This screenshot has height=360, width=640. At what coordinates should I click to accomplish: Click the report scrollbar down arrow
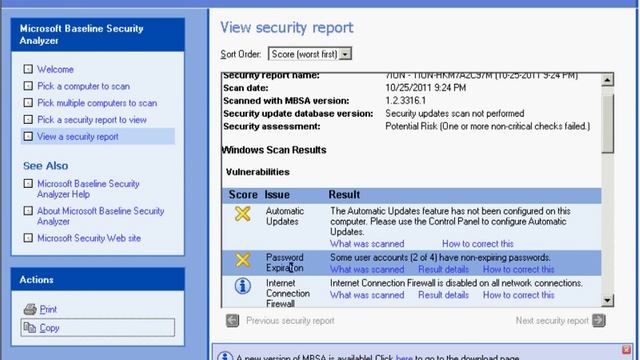pyautogui.click(x=607, y=301)
